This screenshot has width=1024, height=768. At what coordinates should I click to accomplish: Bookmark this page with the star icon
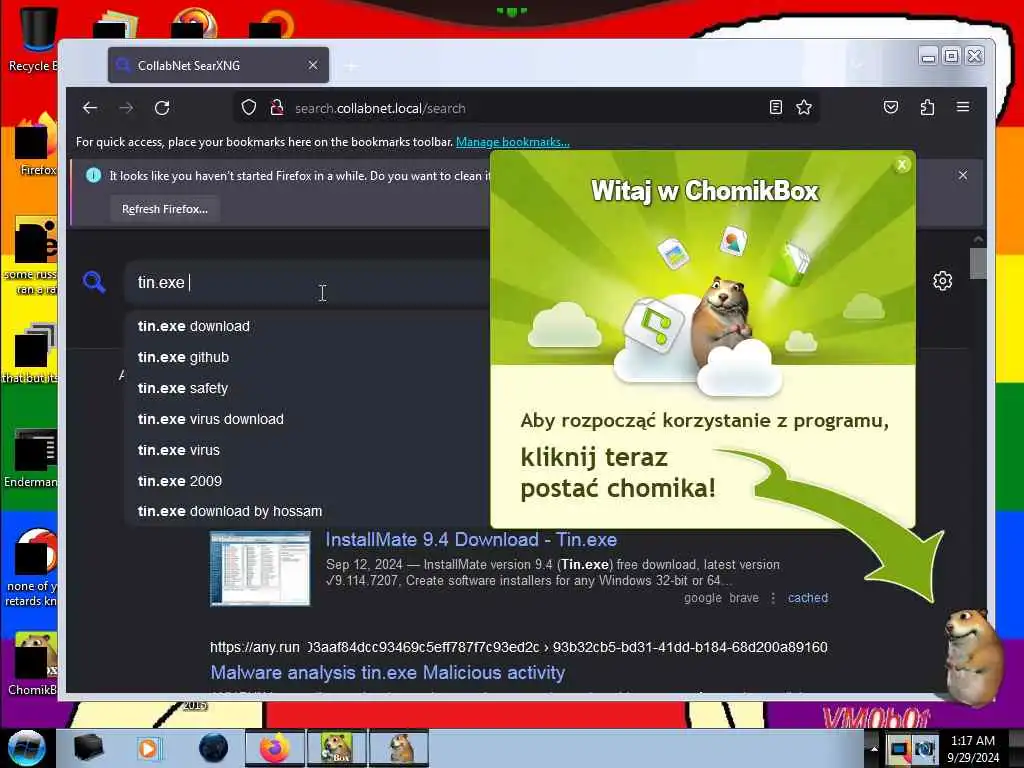(804, 107)
